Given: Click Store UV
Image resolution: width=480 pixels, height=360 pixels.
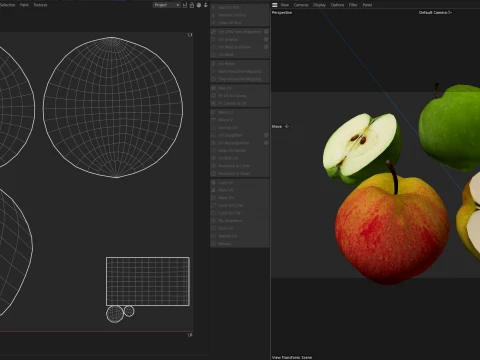Looking at the screenshot, I should click(x=239, y=228).
